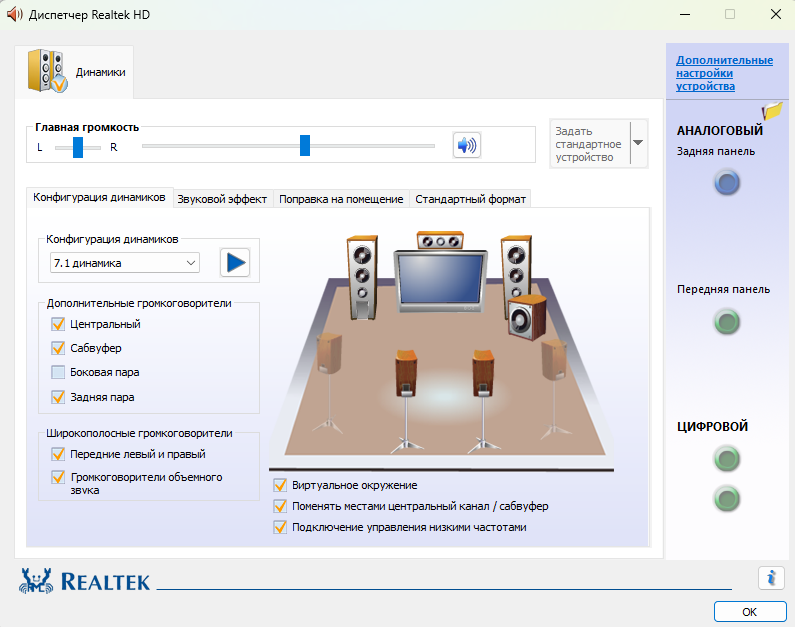Click the Дополнительные громкоговорители group label
The width and height of the screenshot is (795, 627).
coord(139,303)
